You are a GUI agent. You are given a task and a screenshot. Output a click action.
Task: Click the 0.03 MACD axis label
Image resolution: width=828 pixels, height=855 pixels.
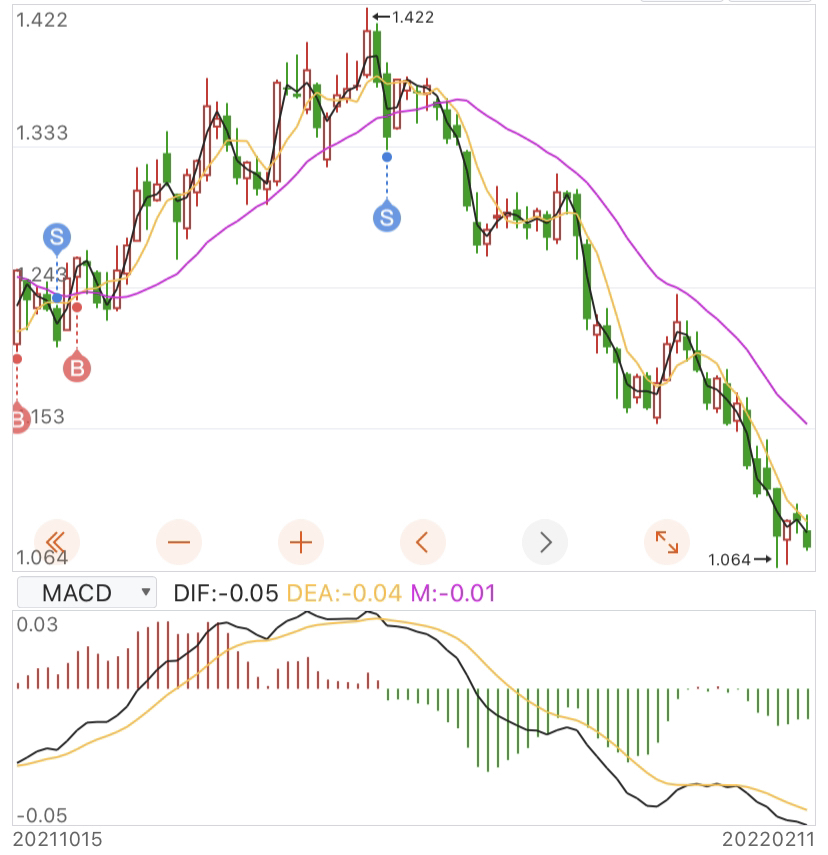(38, 625)
